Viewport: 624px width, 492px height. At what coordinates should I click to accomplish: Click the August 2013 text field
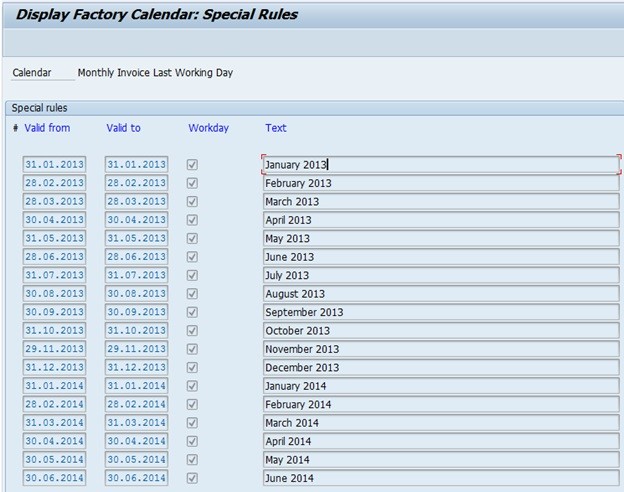[441, 294]
